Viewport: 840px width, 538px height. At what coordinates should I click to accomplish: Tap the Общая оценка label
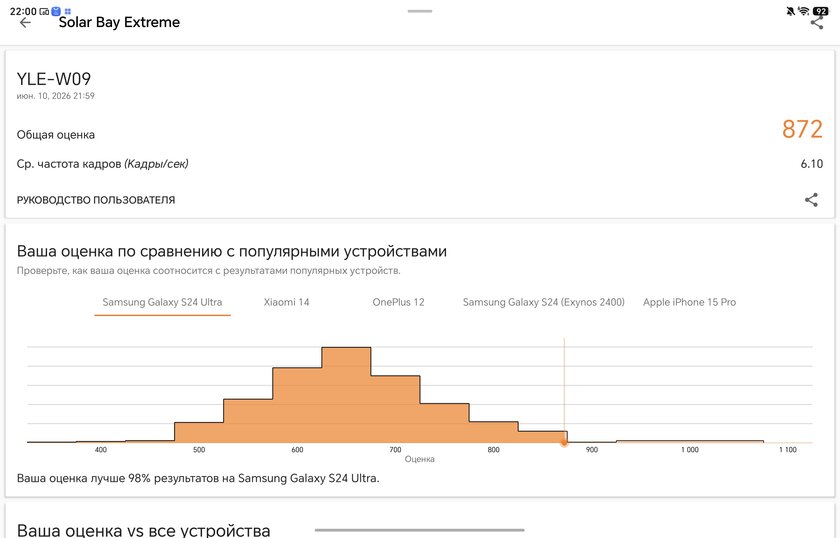pyautogui.click(x=56, y=135)
